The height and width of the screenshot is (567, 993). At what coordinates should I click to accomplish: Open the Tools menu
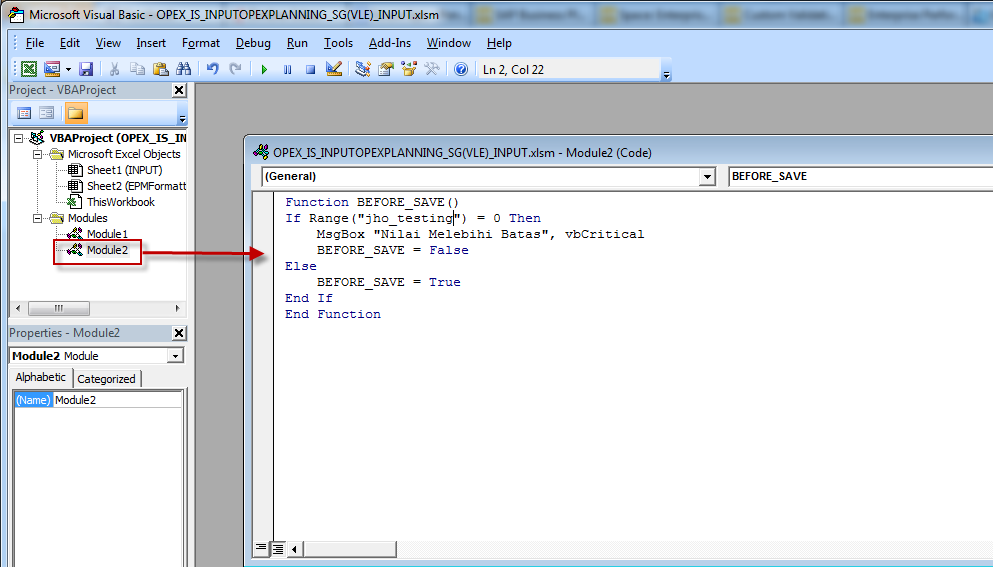[338, 43]
